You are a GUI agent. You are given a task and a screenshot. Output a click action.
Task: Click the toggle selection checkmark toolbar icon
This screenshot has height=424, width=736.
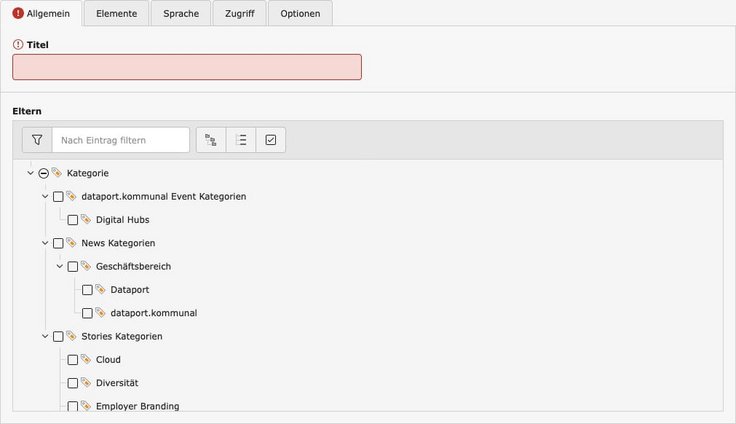271,140
